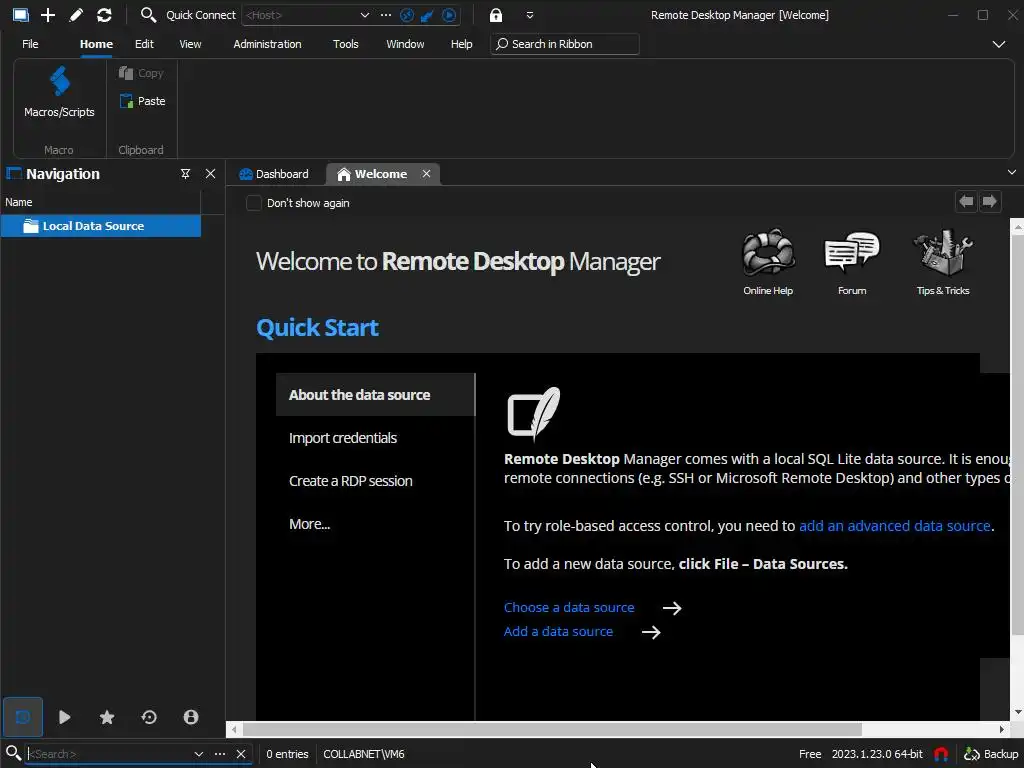Viewport: 1024px width, 768px height.
Task: Click add an advanced data source link
Action: [895, 526]
